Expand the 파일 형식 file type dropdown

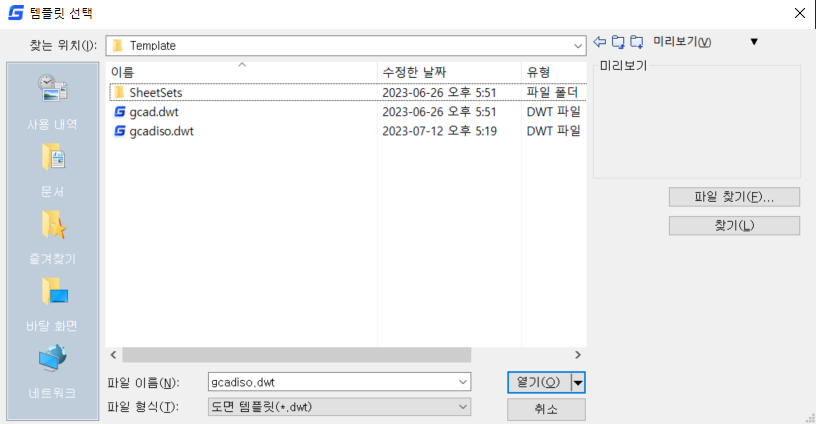(463, 407)
